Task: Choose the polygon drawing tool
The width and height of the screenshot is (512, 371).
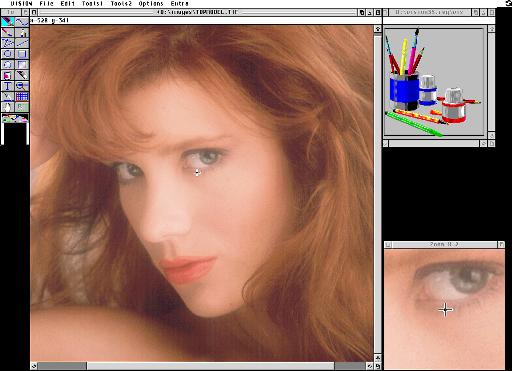Action: (x=7, y=43)
